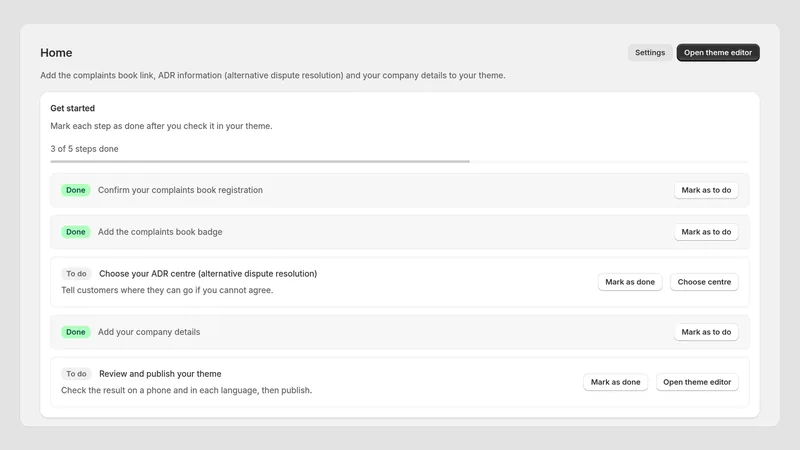Open the Settings button at top

tap(649, 53)
